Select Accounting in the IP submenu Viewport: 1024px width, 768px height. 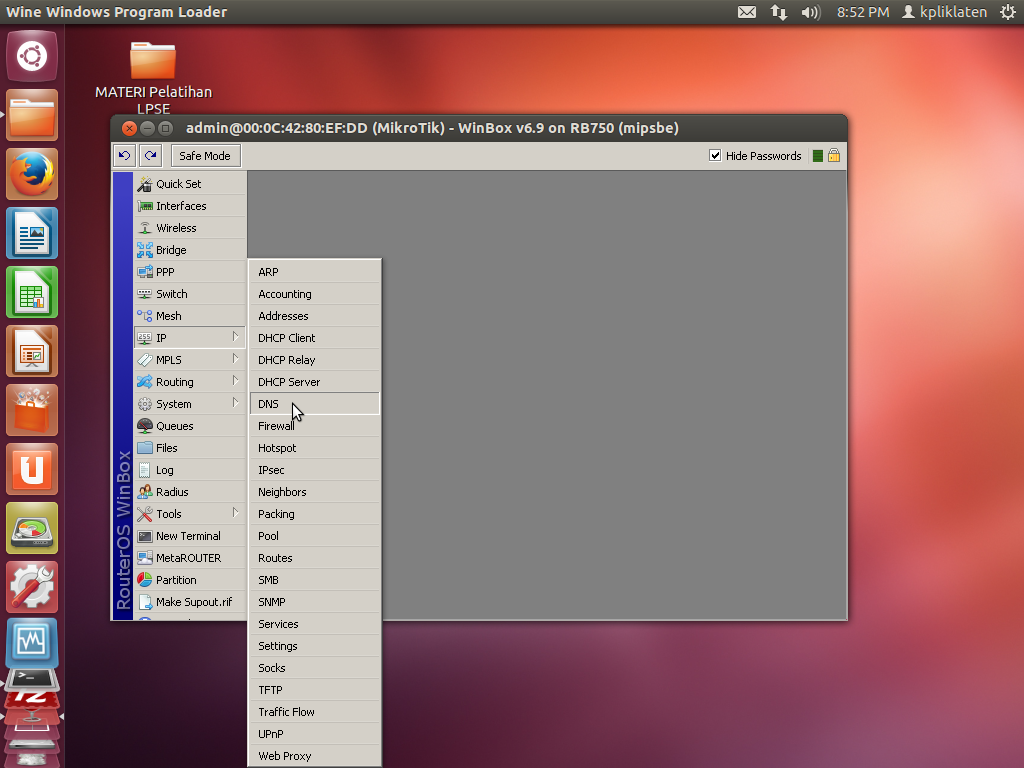click(314, 294)
